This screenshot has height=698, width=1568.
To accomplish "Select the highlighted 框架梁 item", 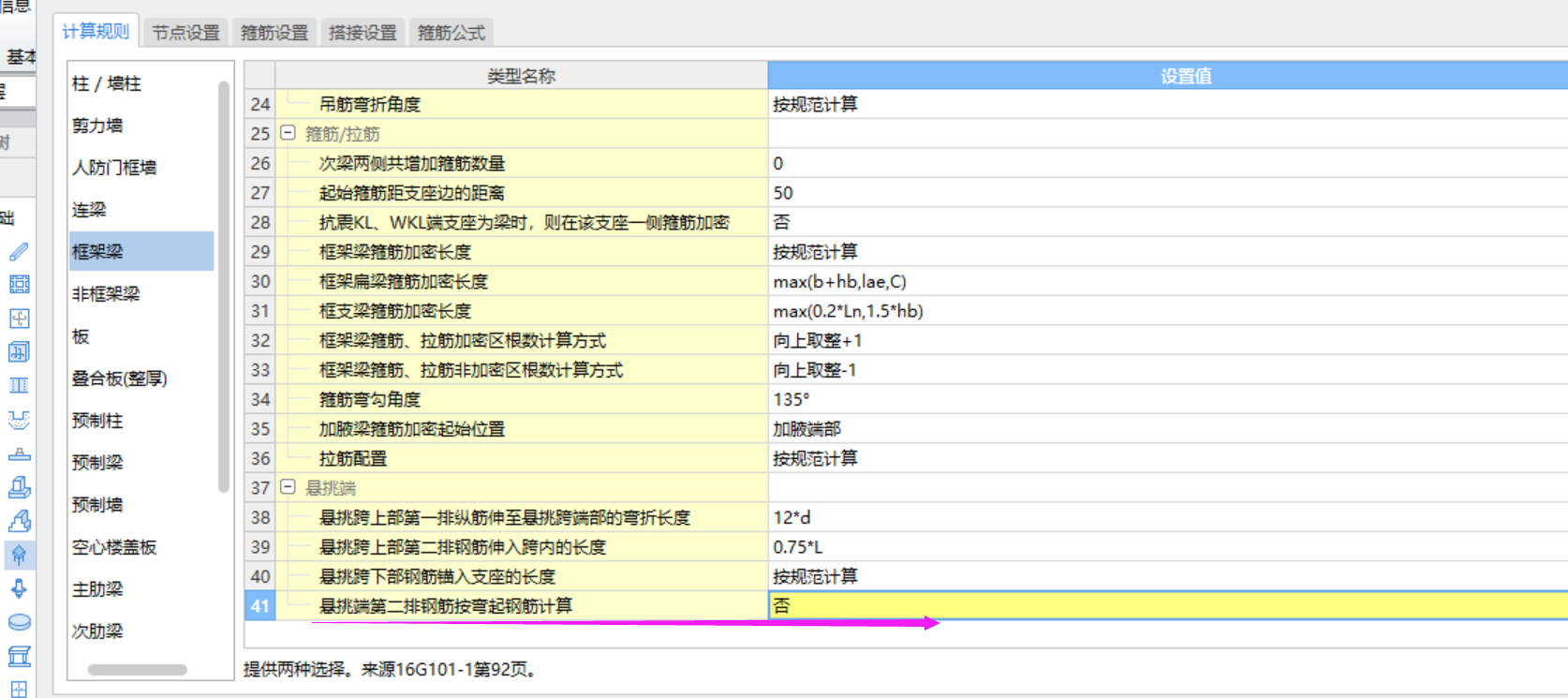I will [141, 251].
